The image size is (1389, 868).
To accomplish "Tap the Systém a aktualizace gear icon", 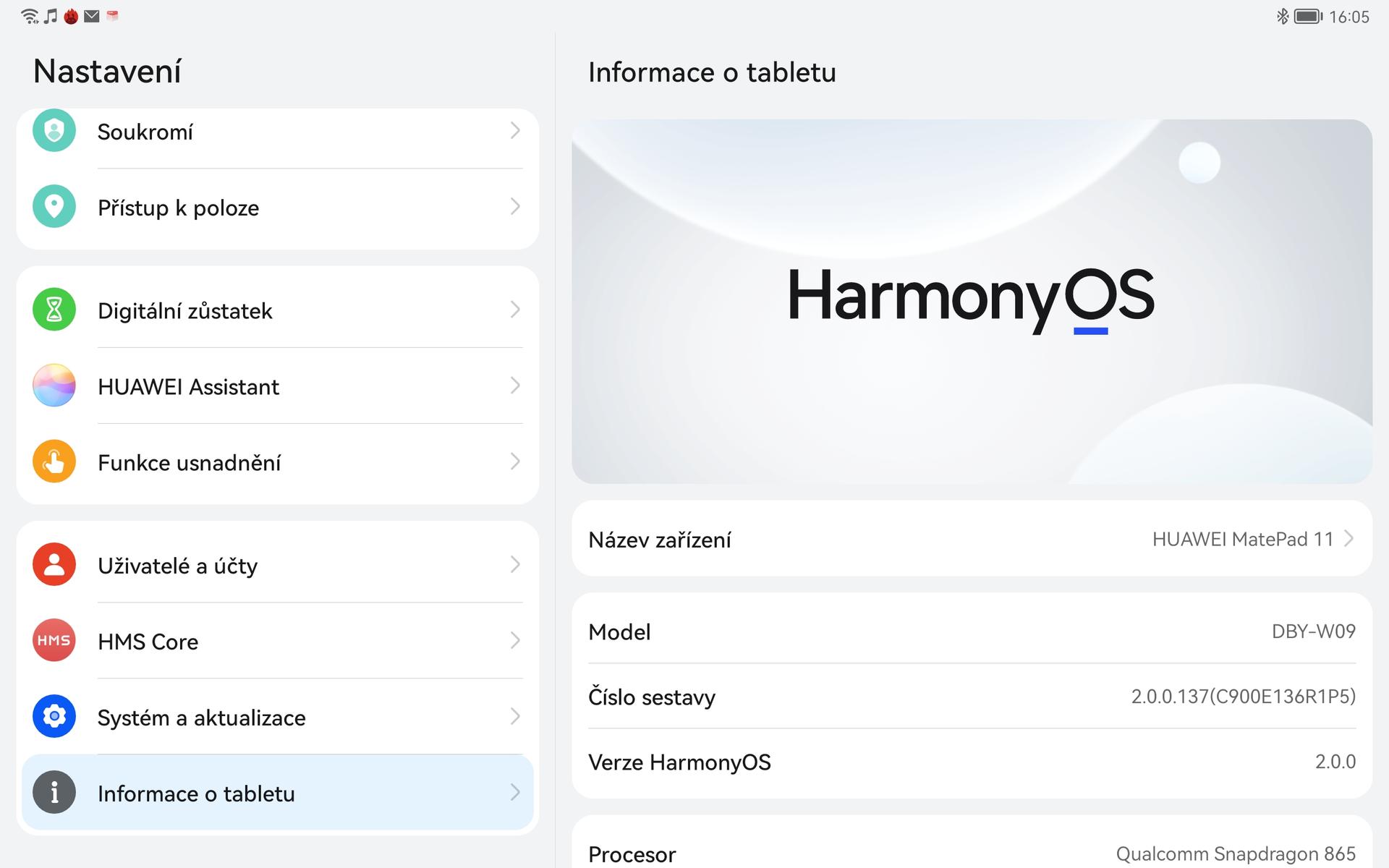I will pos(54,716).
